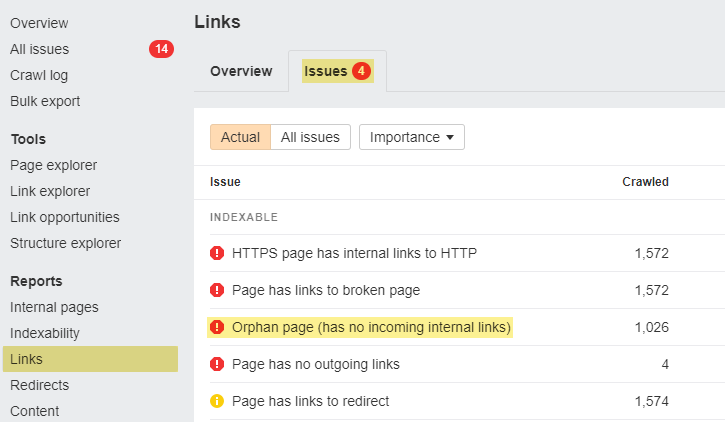
Task: Click the error icon beside Orphan page issue
Action: (217, 327)
